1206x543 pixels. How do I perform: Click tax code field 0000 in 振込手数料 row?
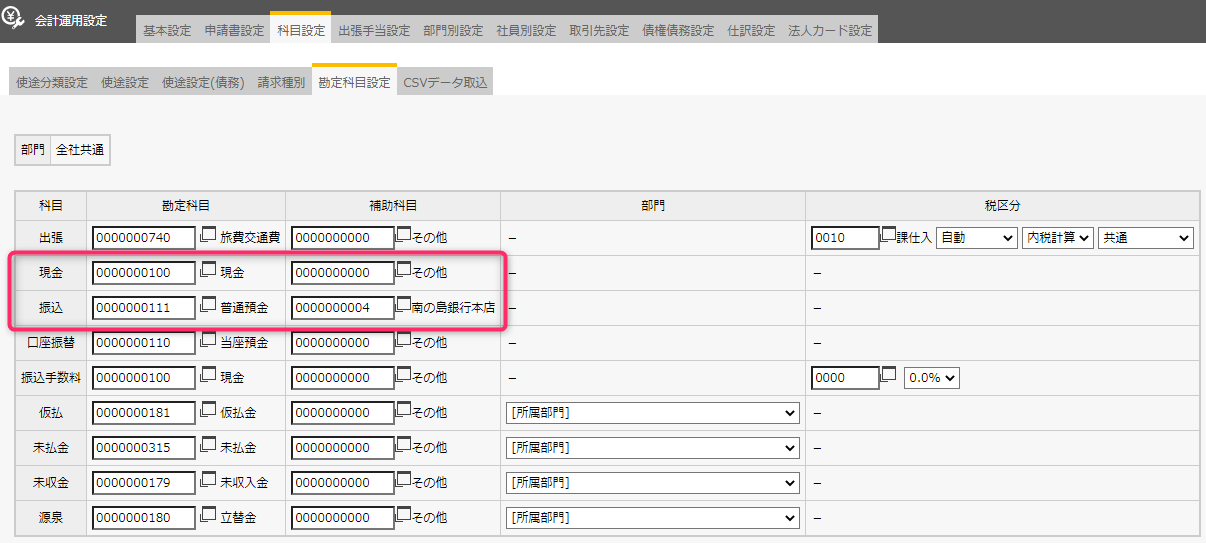[846, 378]
